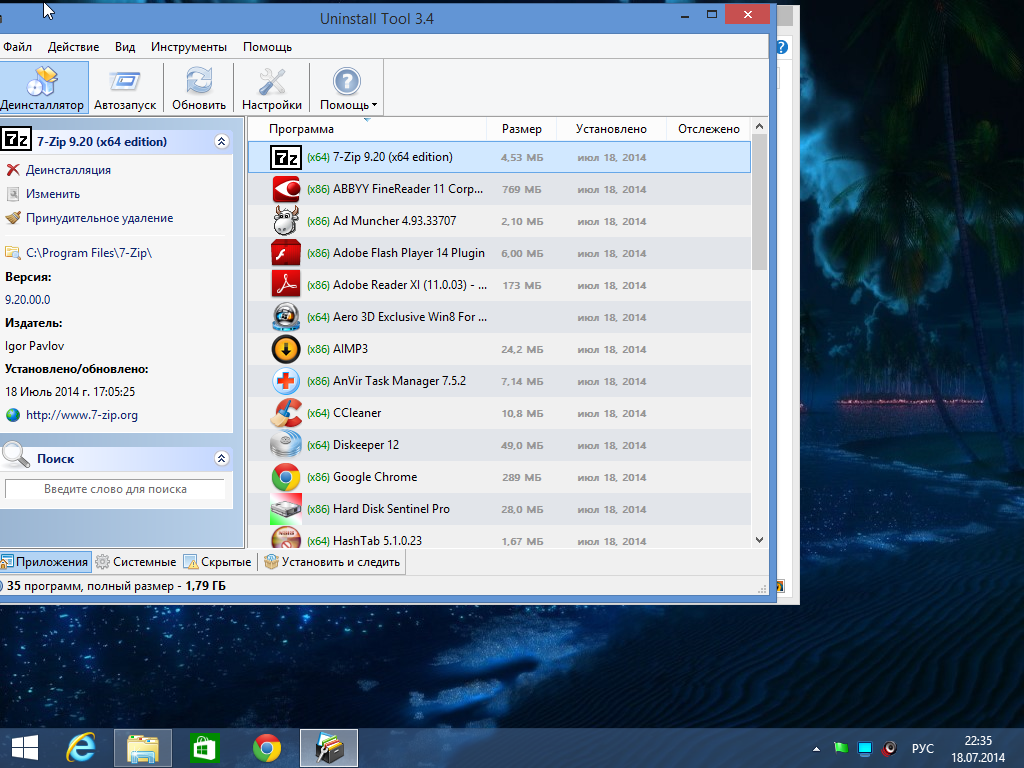Screen dimensions: 1024x768
Task: Click the Hard Disk Sentinel Pro icon
Action: click(x=285, y=509)
